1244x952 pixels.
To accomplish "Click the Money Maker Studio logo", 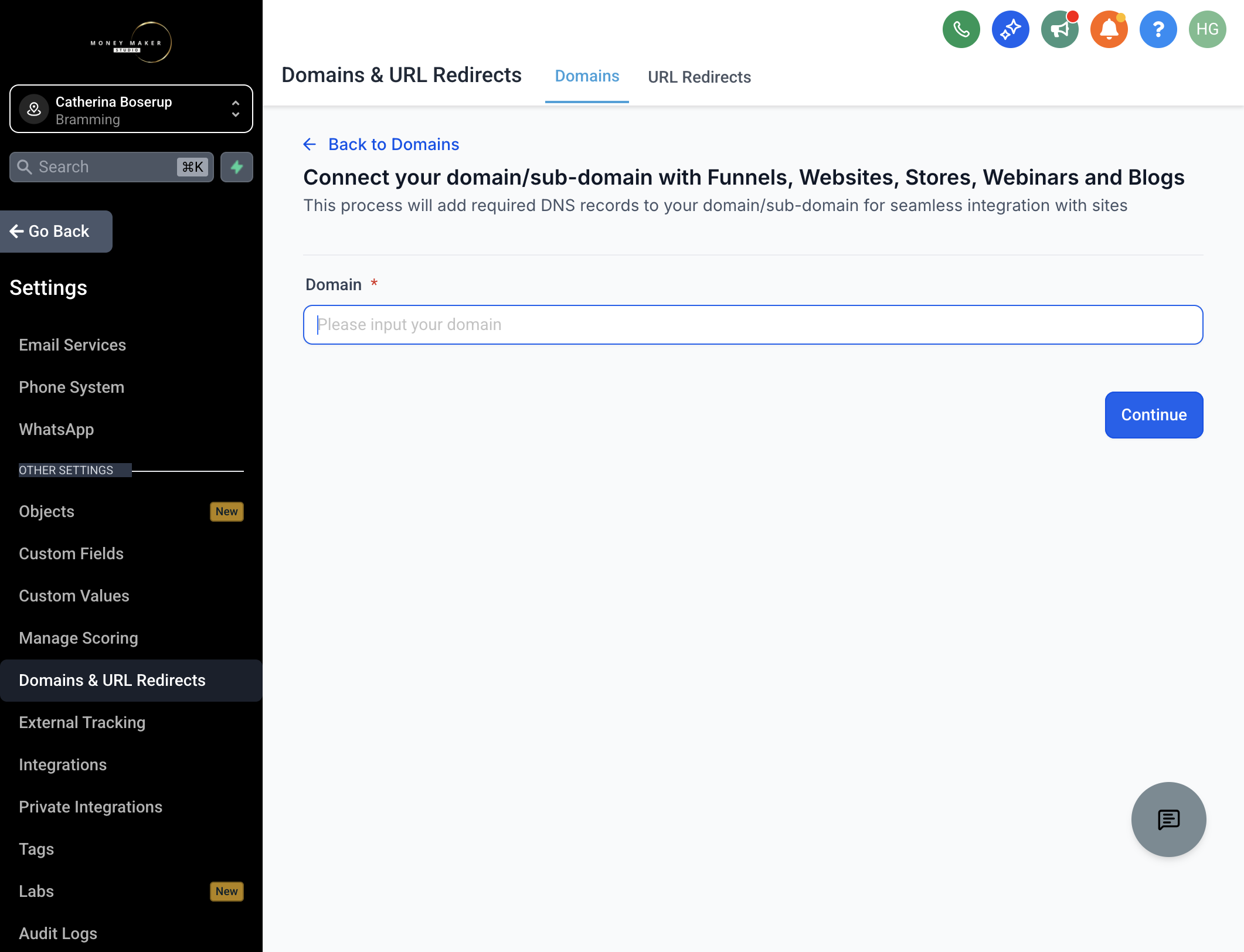I will 131,42.
